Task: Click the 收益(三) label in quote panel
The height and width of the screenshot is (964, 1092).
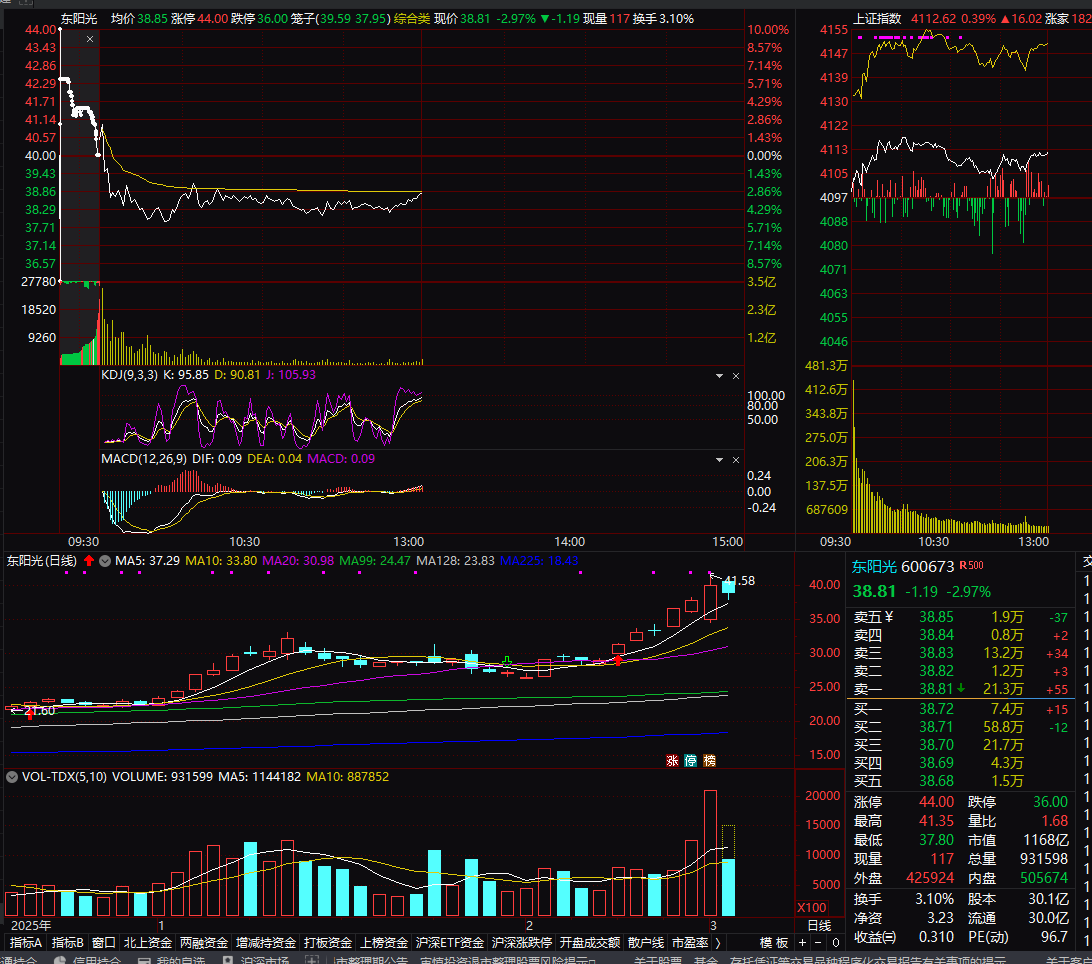Action: click(875, 938)
